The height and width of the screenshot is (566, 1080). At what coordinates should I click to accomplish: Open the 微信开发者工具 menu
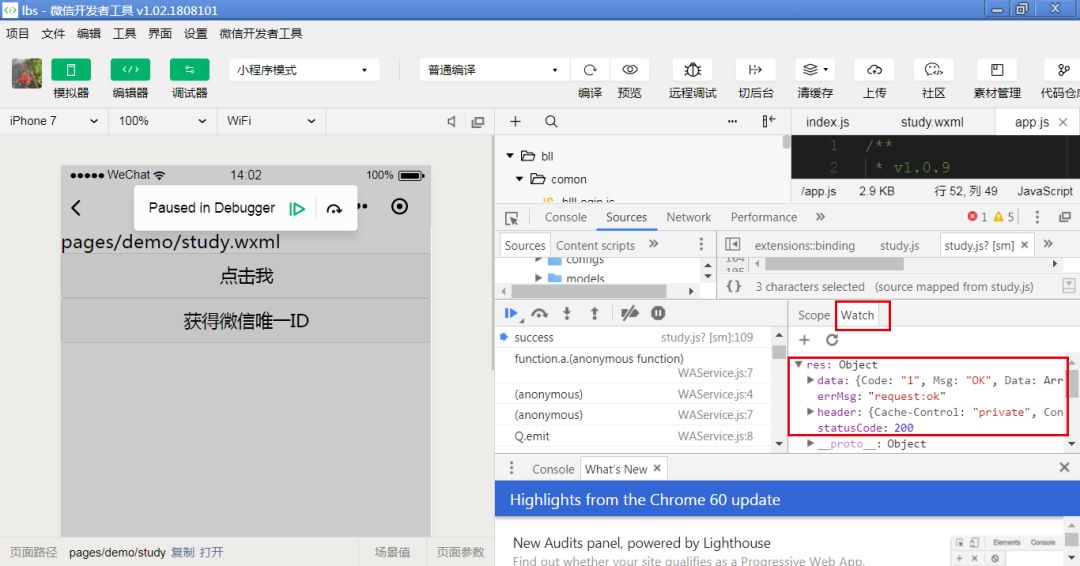click(x=260, y=33)
